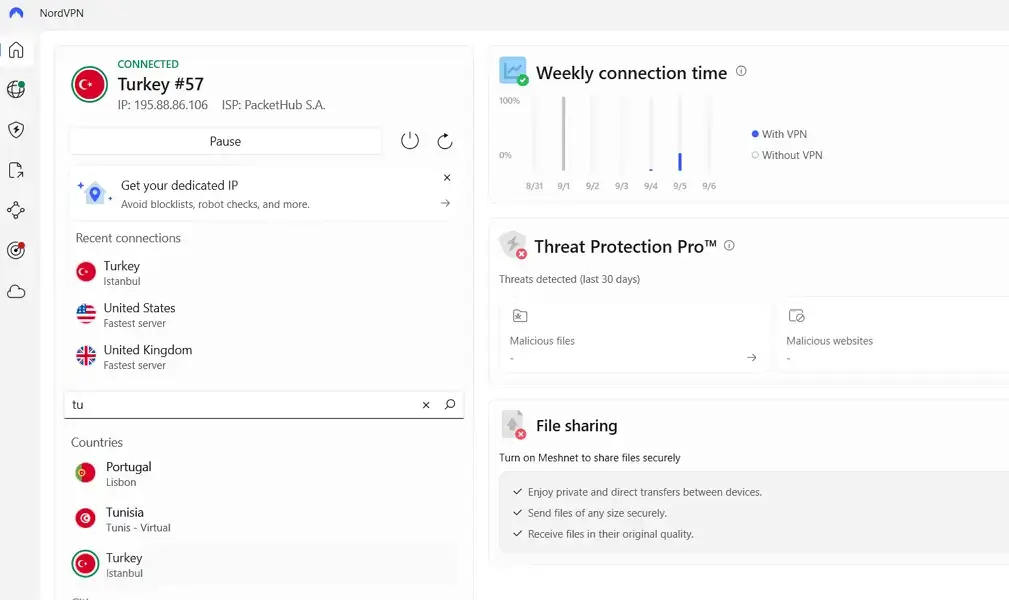Connect to recent United Kingdom server
Viewport: 1009px width, 600px height.
[x=264, y=357]
